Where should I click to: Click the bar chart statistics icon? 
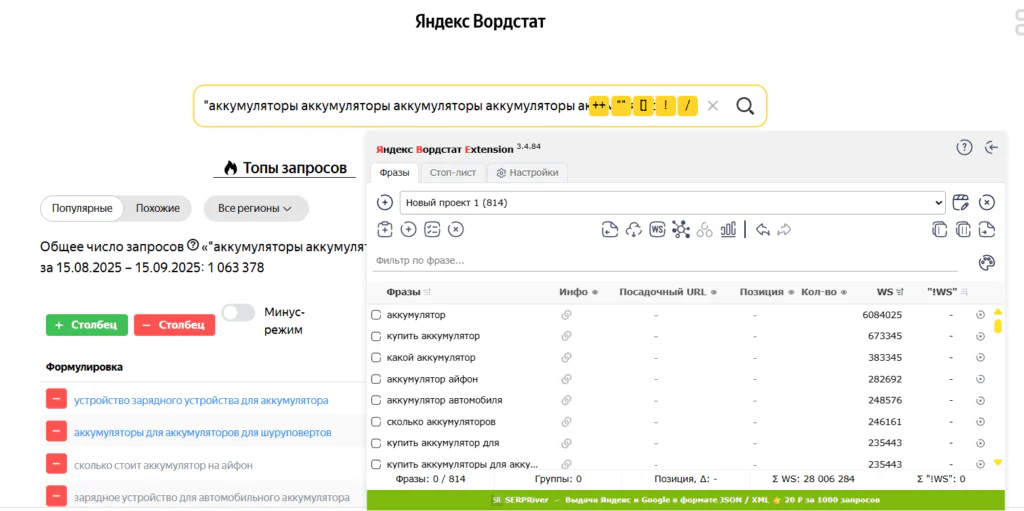tap(728, 229)
